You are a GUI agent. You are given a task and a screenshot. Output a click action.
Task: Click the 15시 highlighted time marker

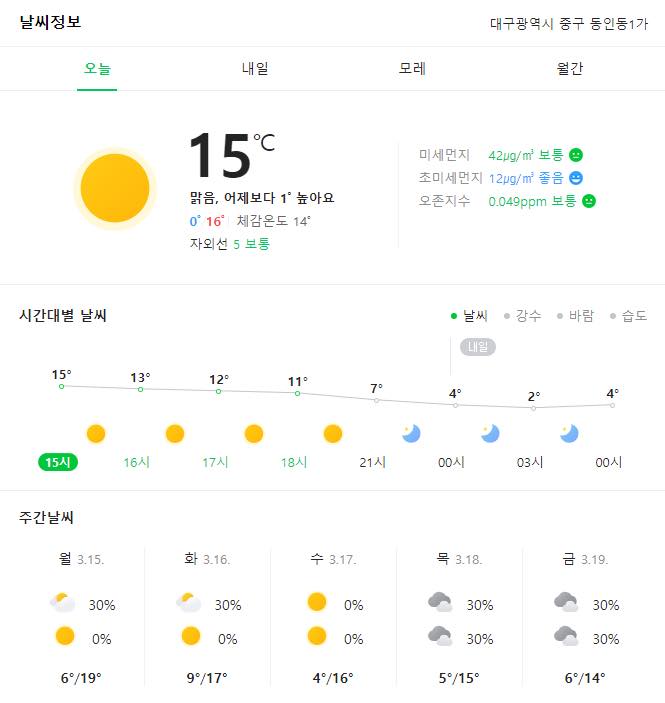[58, 462]
